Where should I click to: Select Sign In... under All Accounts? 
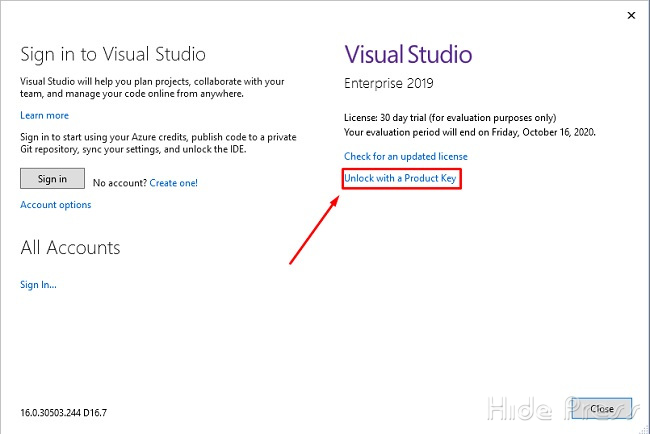38,285
